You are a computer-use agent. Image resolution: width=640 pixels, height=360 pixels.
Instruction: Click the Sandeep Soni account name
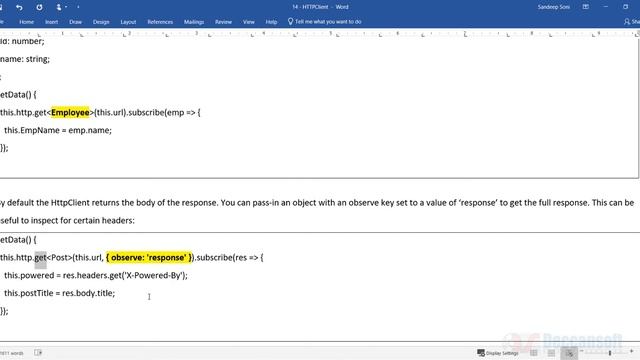point(553,7)
